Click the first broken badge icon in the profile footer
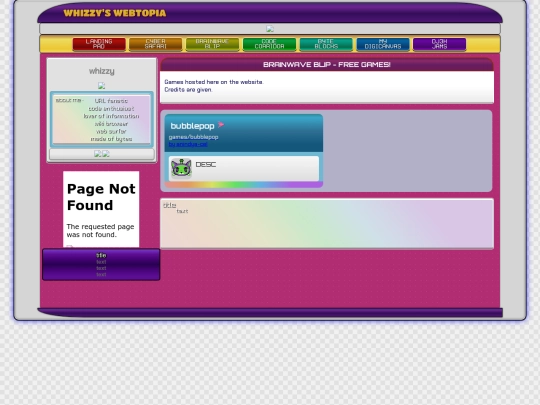Image resolution: width=540 pixels, height=405 pixels. pyautogui.click(x=97, y=154)
